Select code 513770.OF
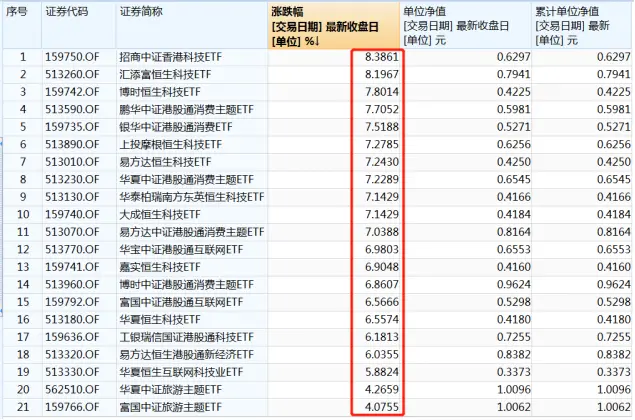 (72, 249)
